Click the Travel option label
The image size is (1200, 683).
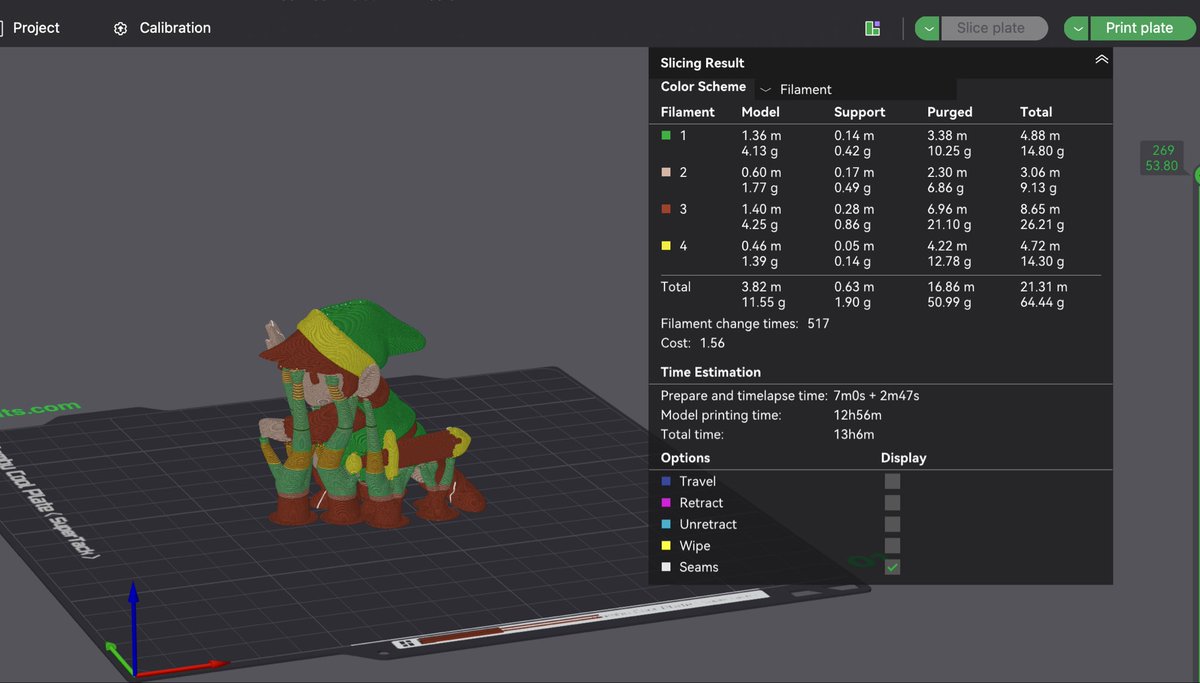point(697,481)
